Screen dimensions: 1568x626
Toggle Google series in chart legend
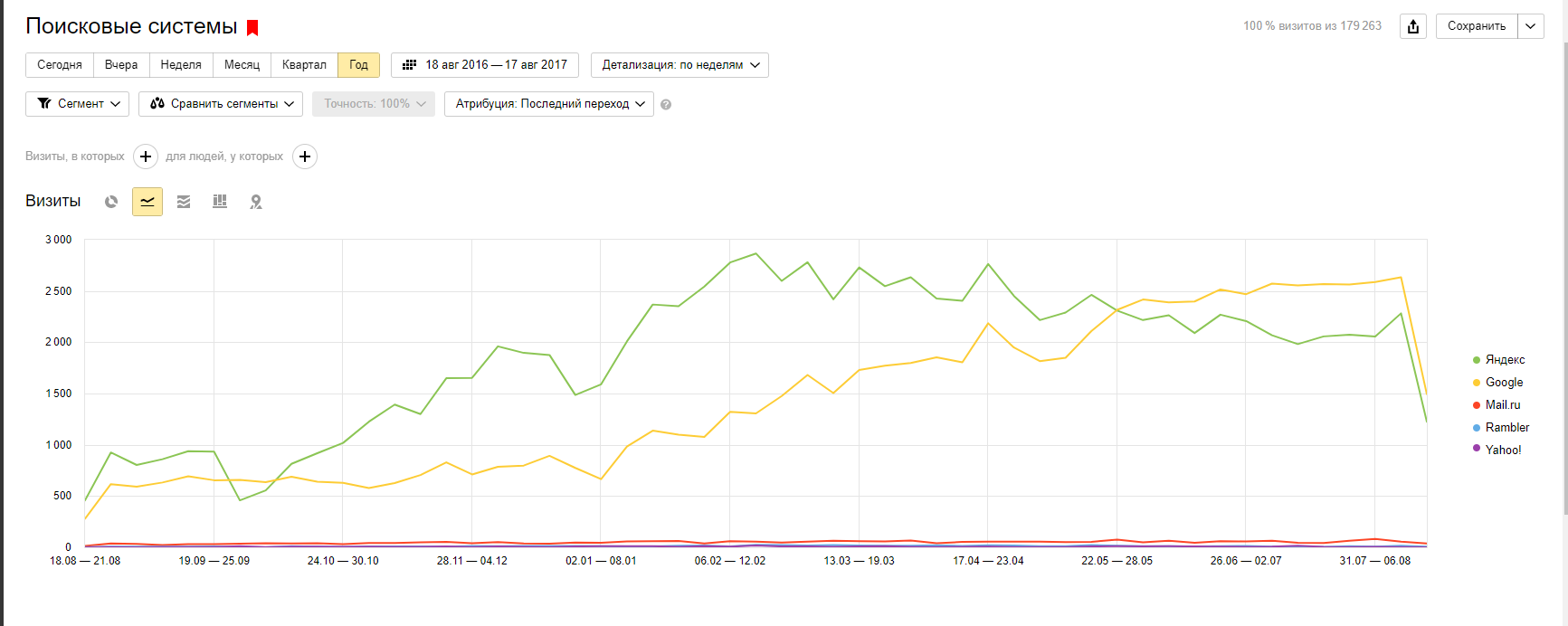1504,383
